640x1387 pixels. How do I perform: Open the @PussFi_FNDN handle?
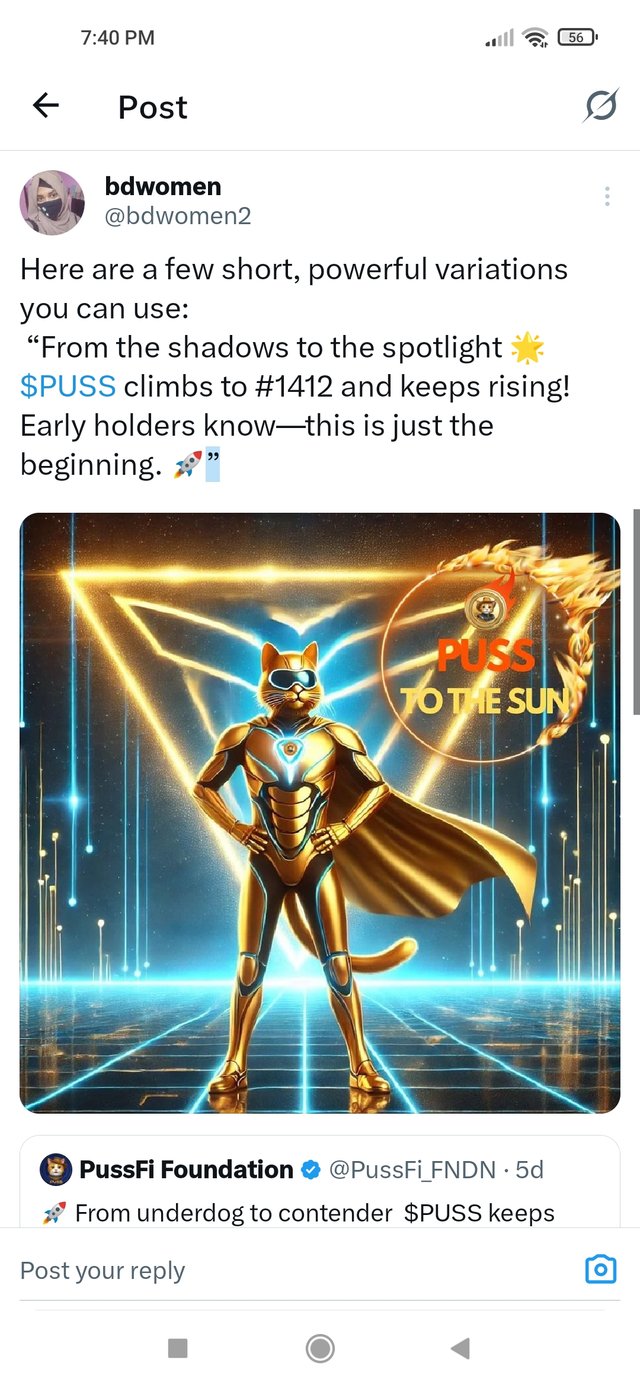[414, 1169]
